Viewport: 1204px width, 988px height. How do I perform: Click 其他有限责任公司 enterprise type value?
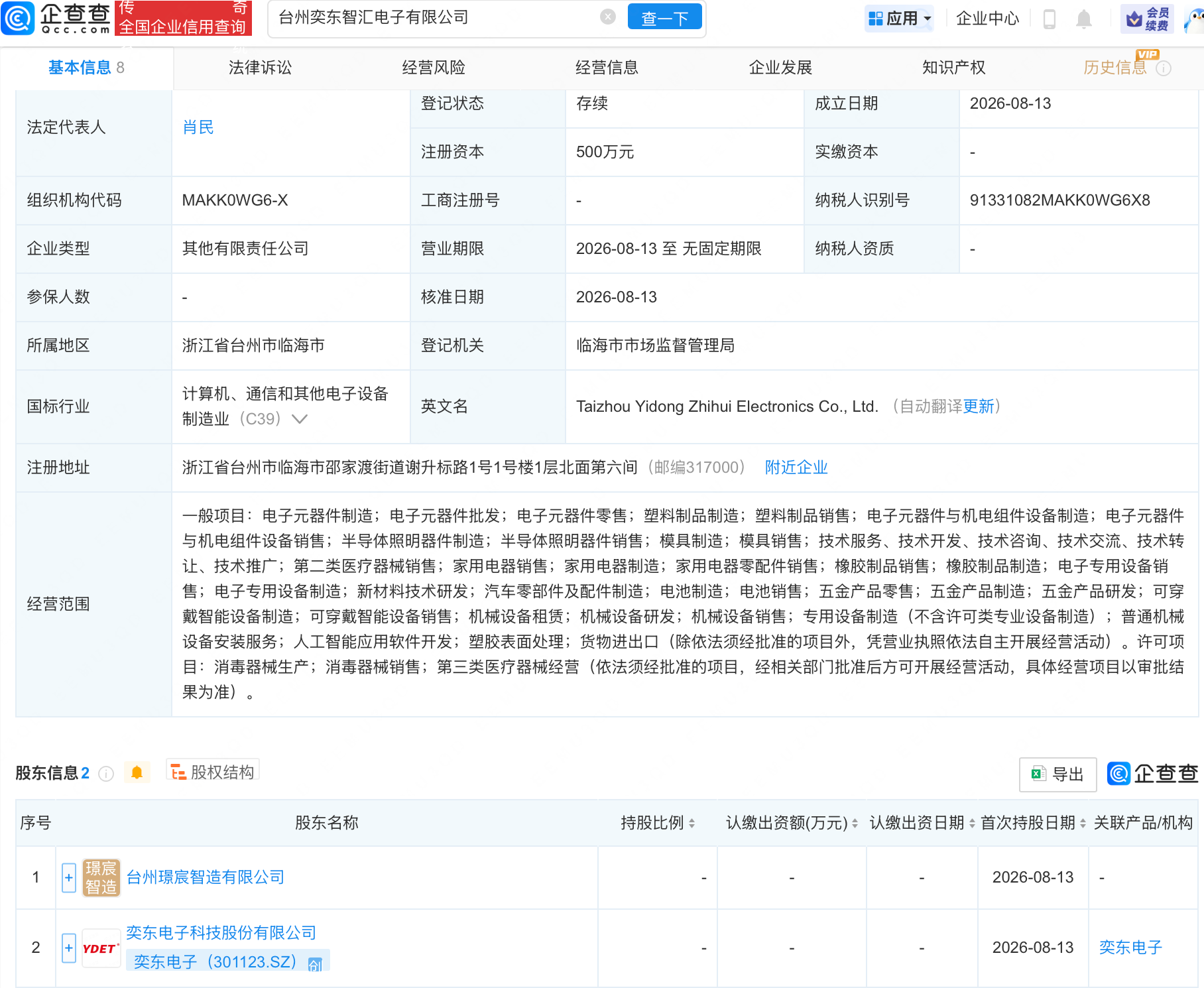click(245, 249)
